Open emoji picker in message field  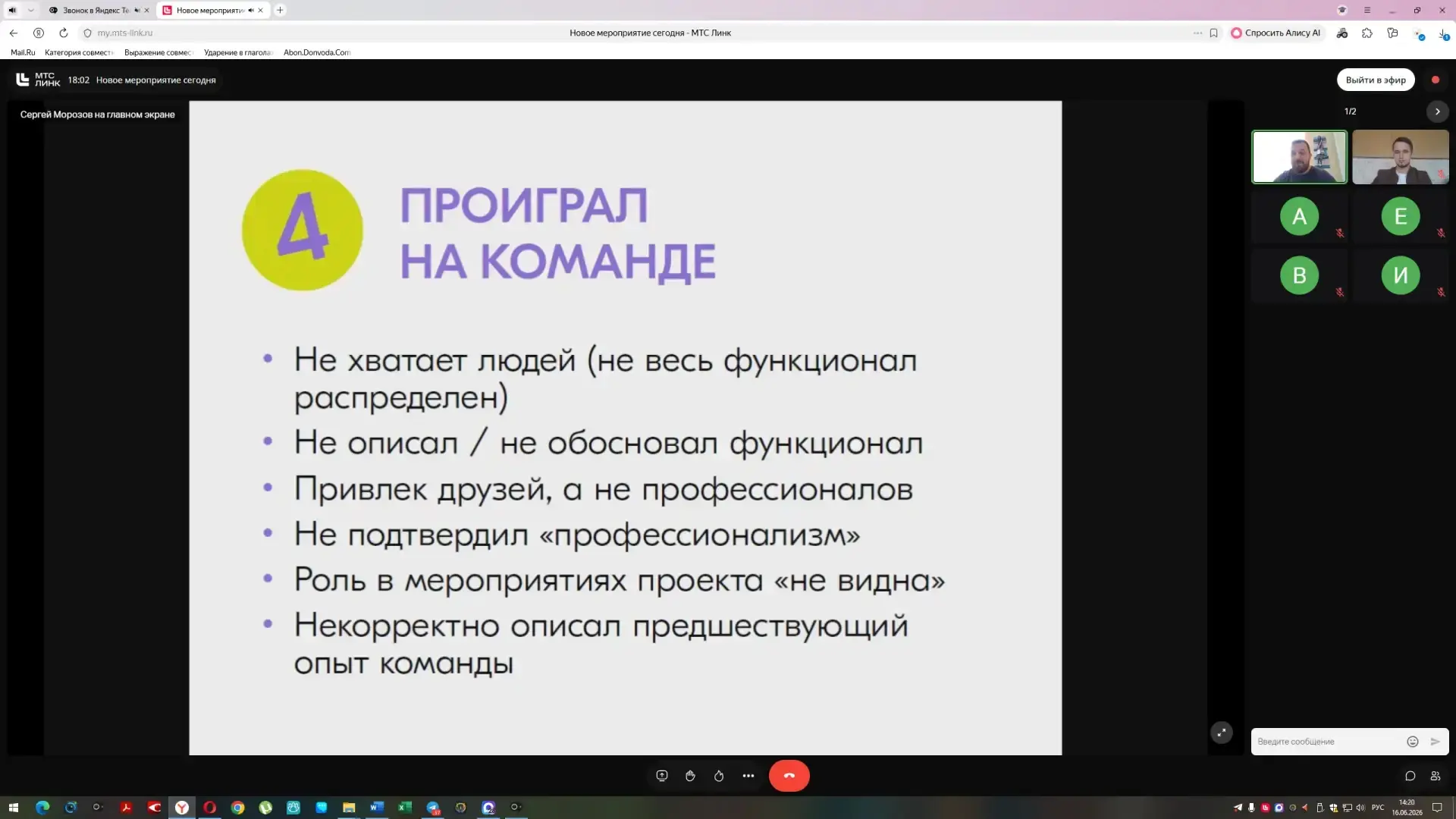tap(1412, 742)
